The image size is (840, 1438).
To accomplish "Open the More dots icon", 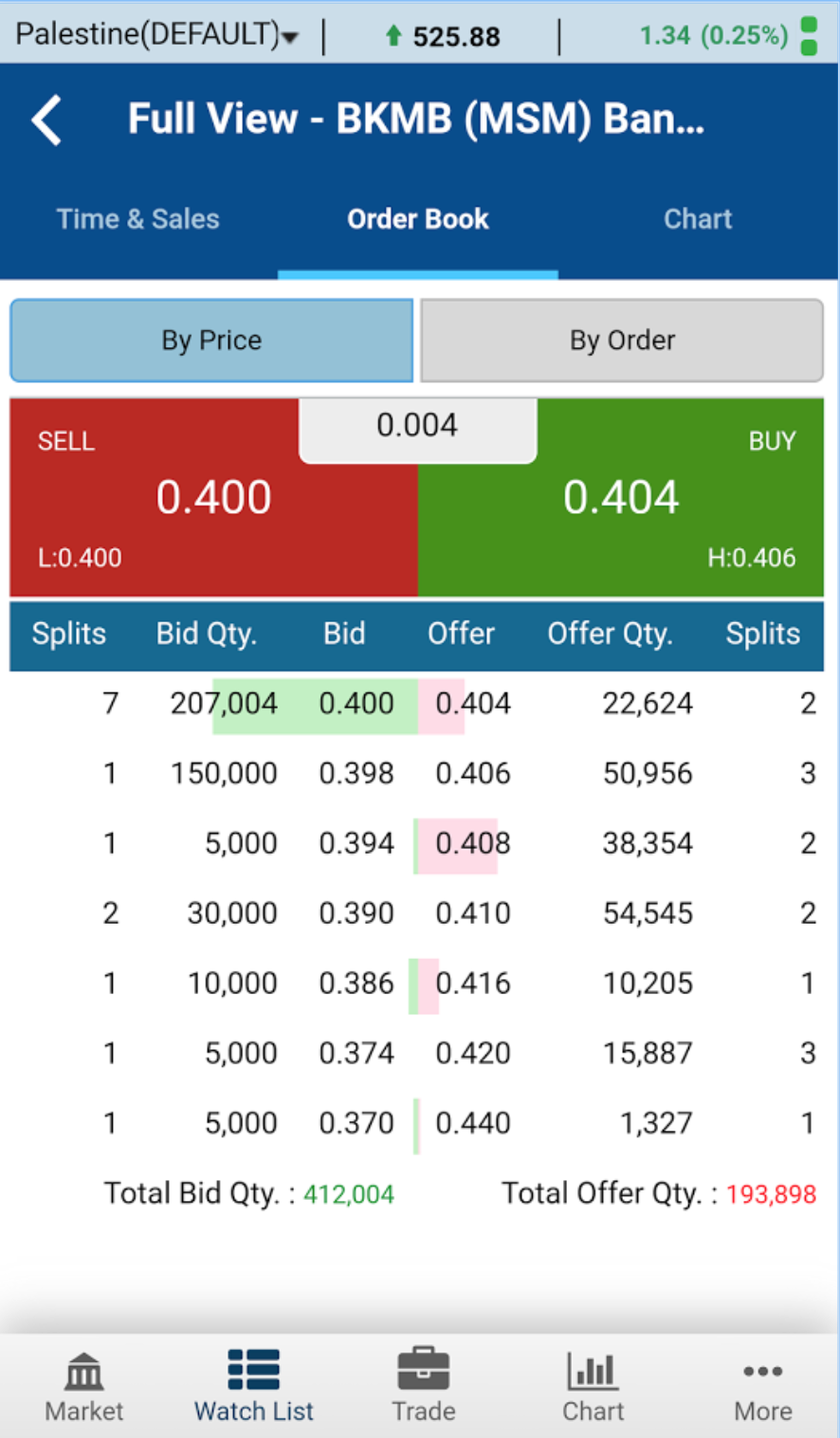I will [x=762, y=1372].
